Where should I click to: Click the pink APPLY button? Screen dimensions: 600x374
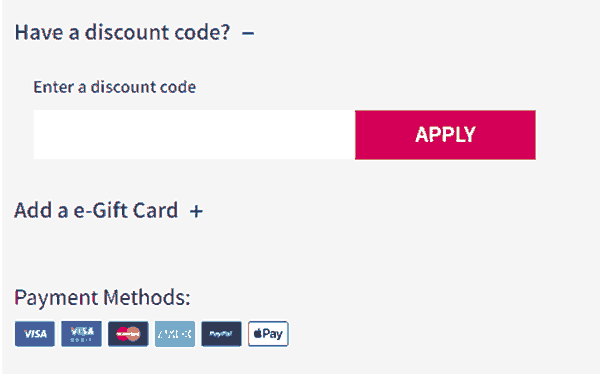point(445,135)
